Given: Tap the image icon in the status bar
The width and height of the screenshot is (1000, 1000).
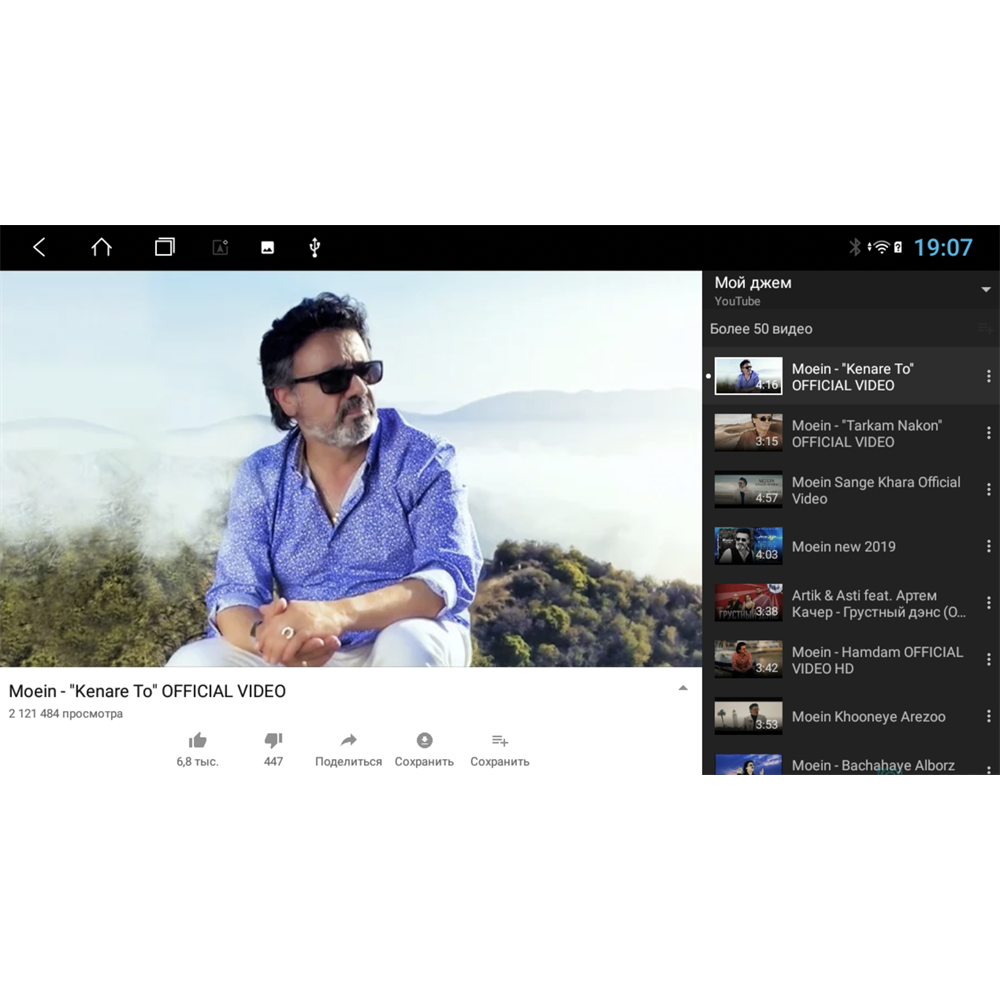Looking at the screenshot, I should (267, 247).
